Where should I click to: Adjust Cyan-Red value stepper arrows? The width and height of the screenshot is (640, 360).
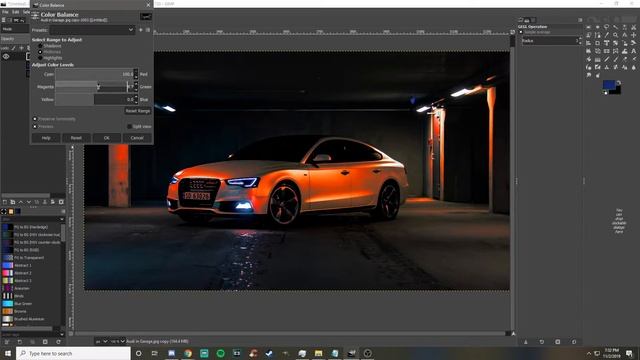[x=136, y=74]
